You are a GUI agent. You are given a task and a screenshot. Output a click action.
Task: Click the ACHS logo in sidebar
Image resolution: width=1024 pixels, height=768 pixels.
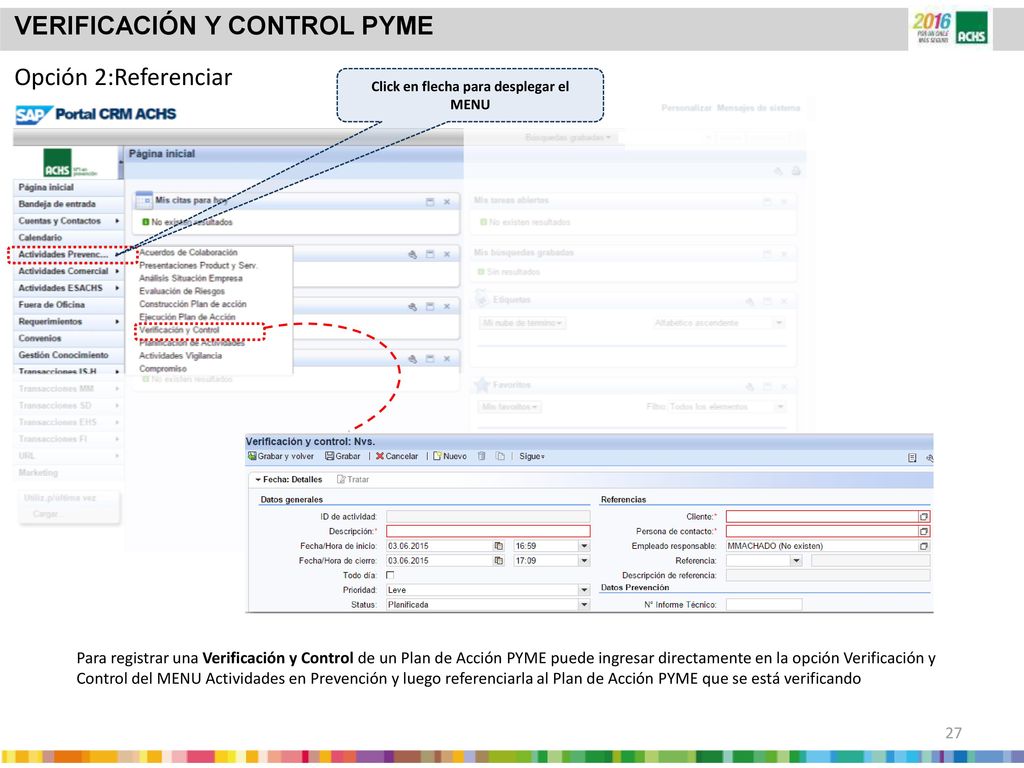(57, 163)
